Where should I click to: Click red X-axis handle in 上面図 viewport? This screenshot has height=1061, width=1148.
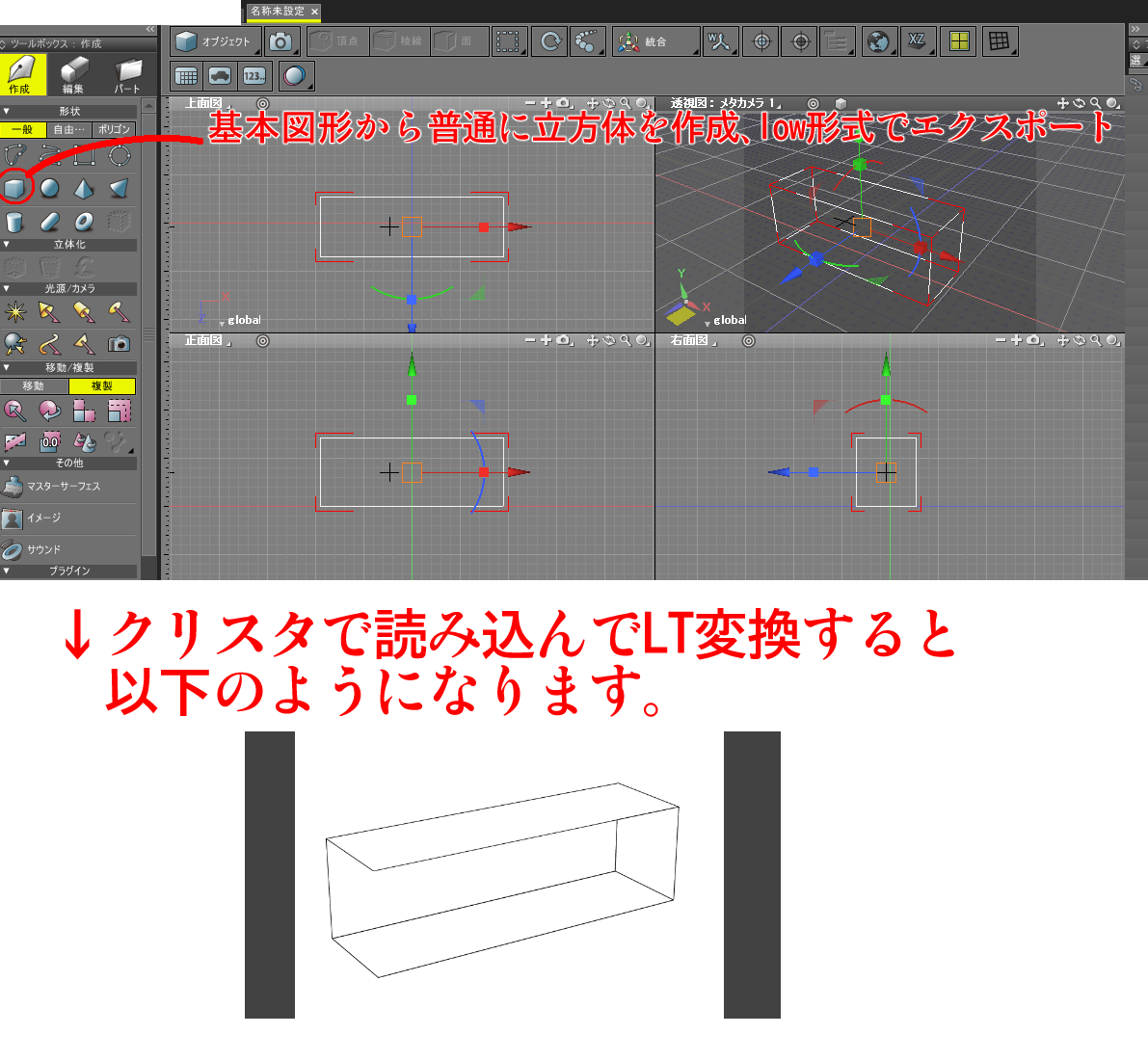483,227
